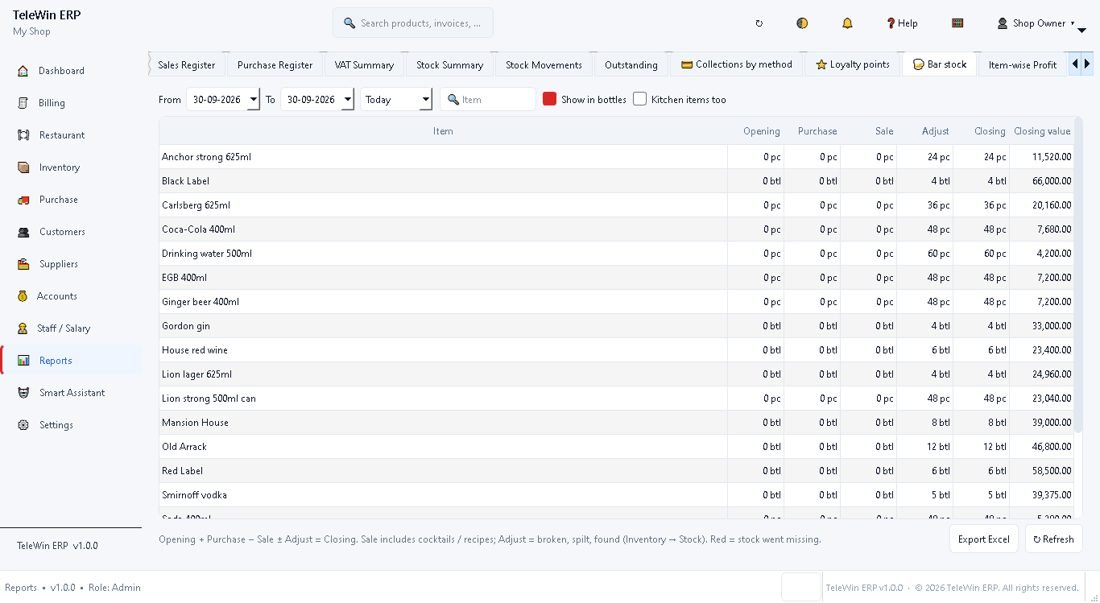Click the Export Excel button
This screenshot has width=1100, height=603.
(x=984, y=539)
